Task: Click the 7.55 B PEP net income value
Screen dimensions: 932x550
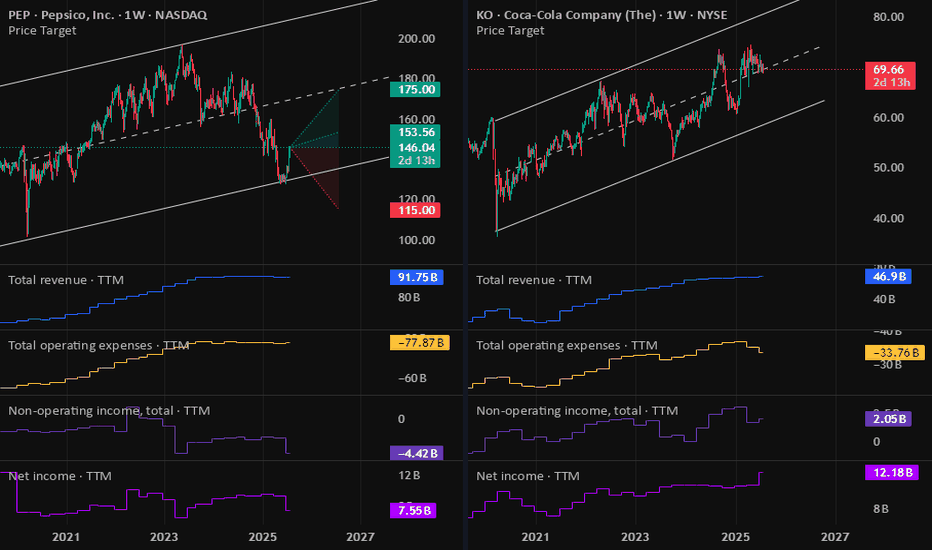Action: (x=414, y=510)
